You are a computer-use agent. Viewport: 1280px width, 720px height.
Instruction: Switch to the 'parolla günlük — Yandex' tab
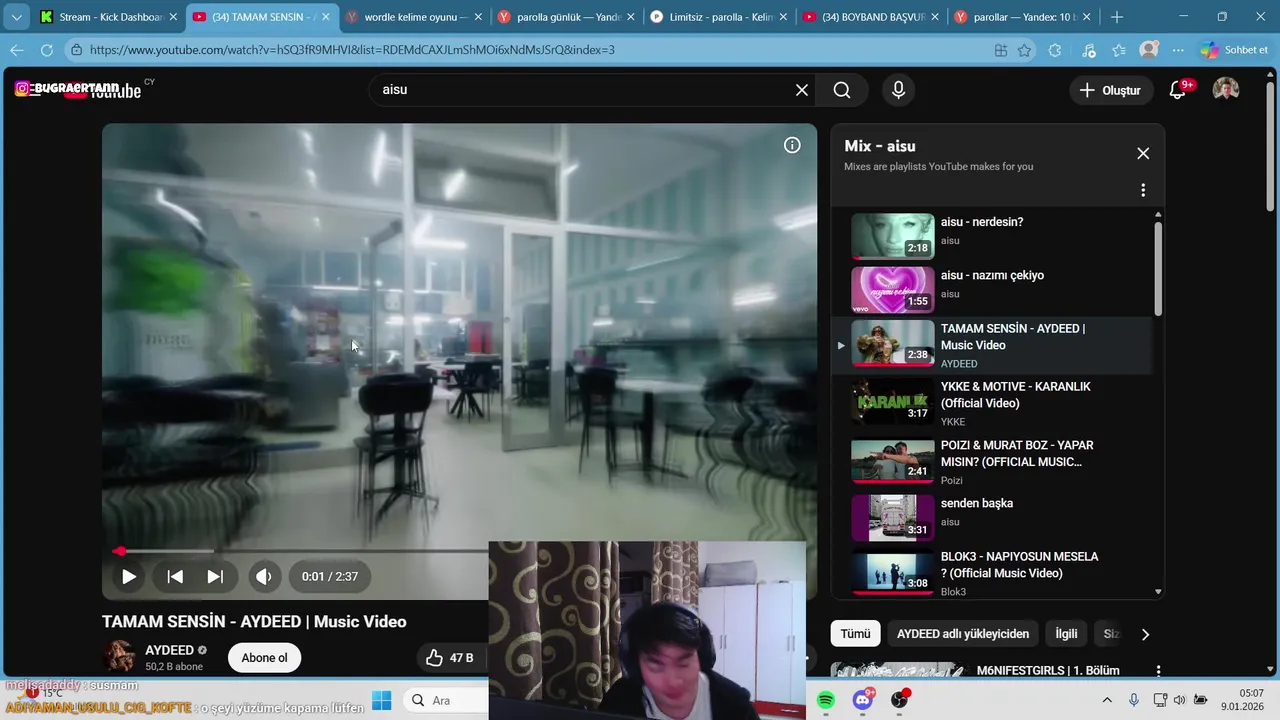click(x=567, y=17)
